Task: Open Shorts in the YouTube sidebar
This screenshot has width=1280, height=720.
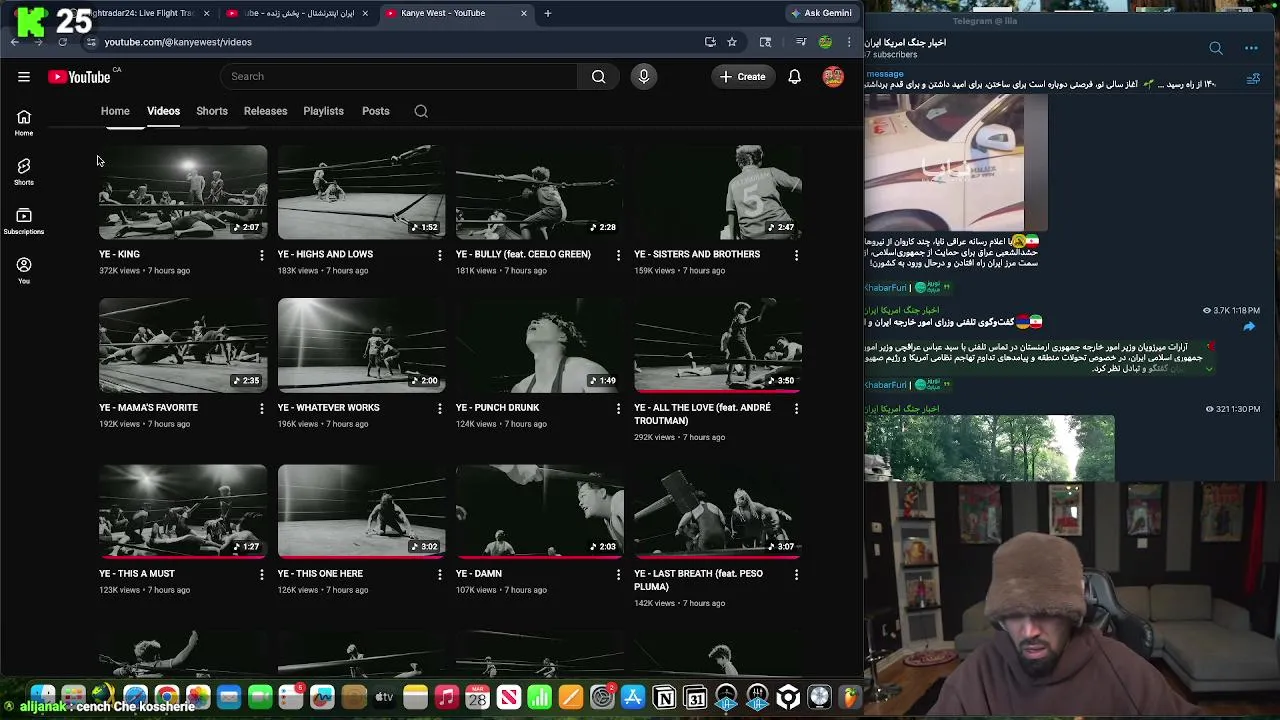Action: point(24,171)
